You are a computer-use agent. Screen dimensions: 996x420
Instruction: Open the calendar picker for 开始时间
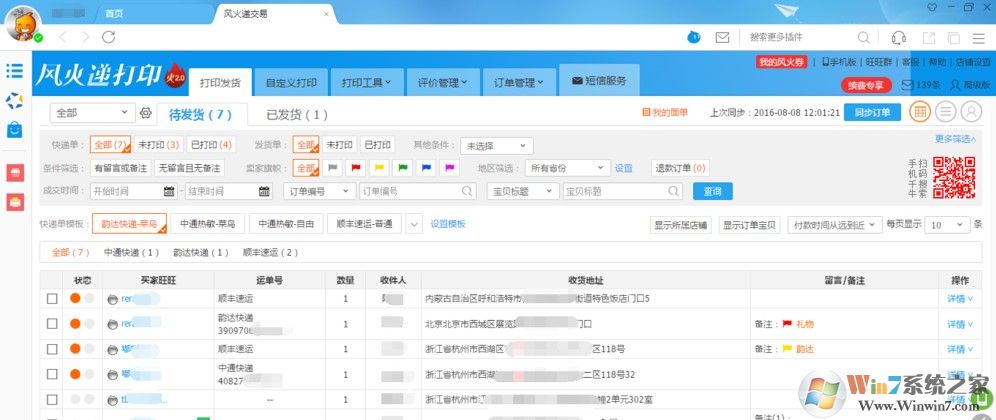(169, 191)
